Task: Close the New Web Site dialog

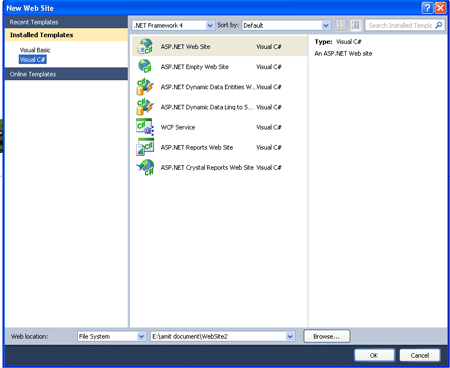Action: [440, 8]
